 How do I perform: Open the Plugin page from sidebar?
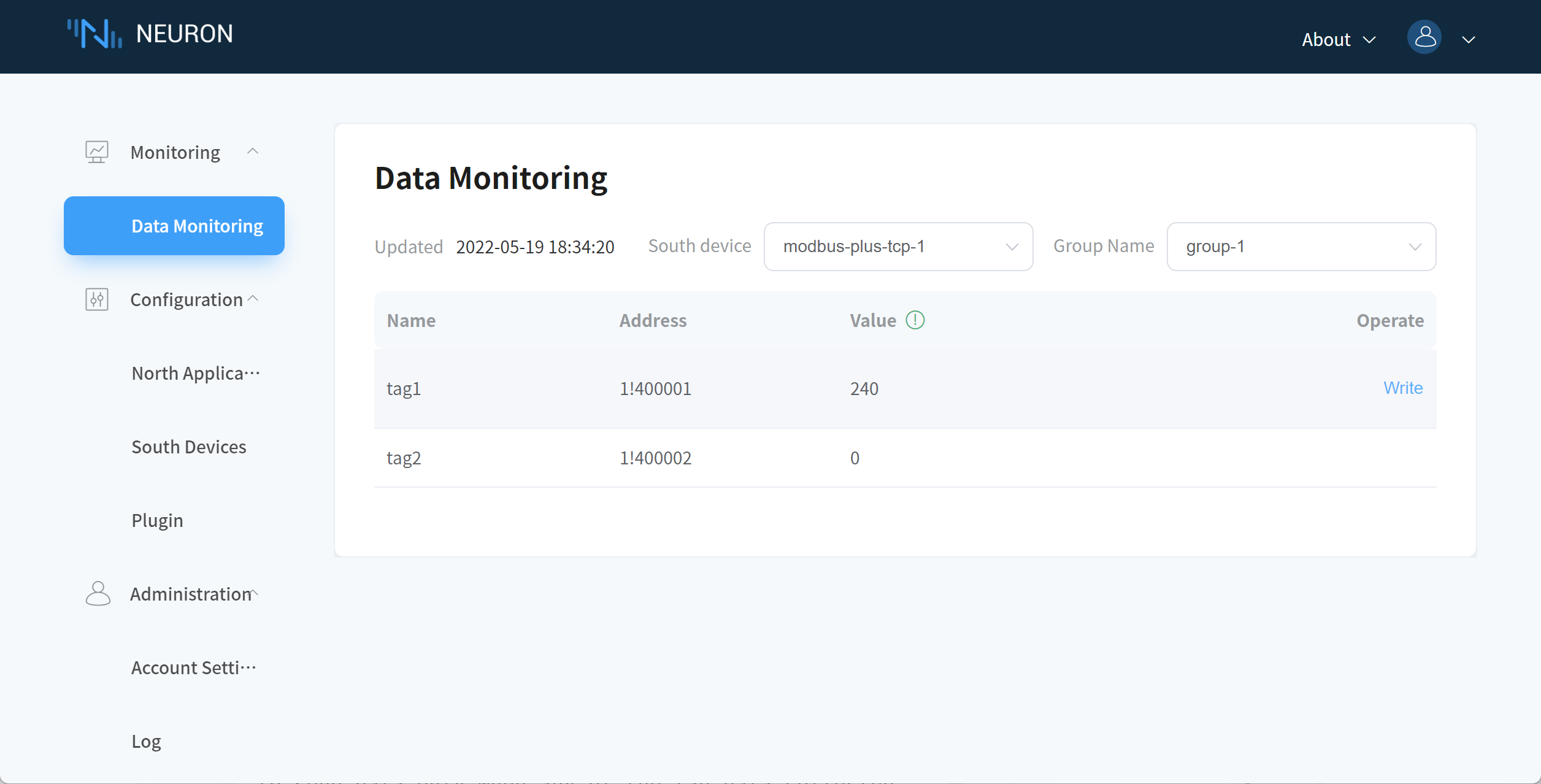click(157, 520)
